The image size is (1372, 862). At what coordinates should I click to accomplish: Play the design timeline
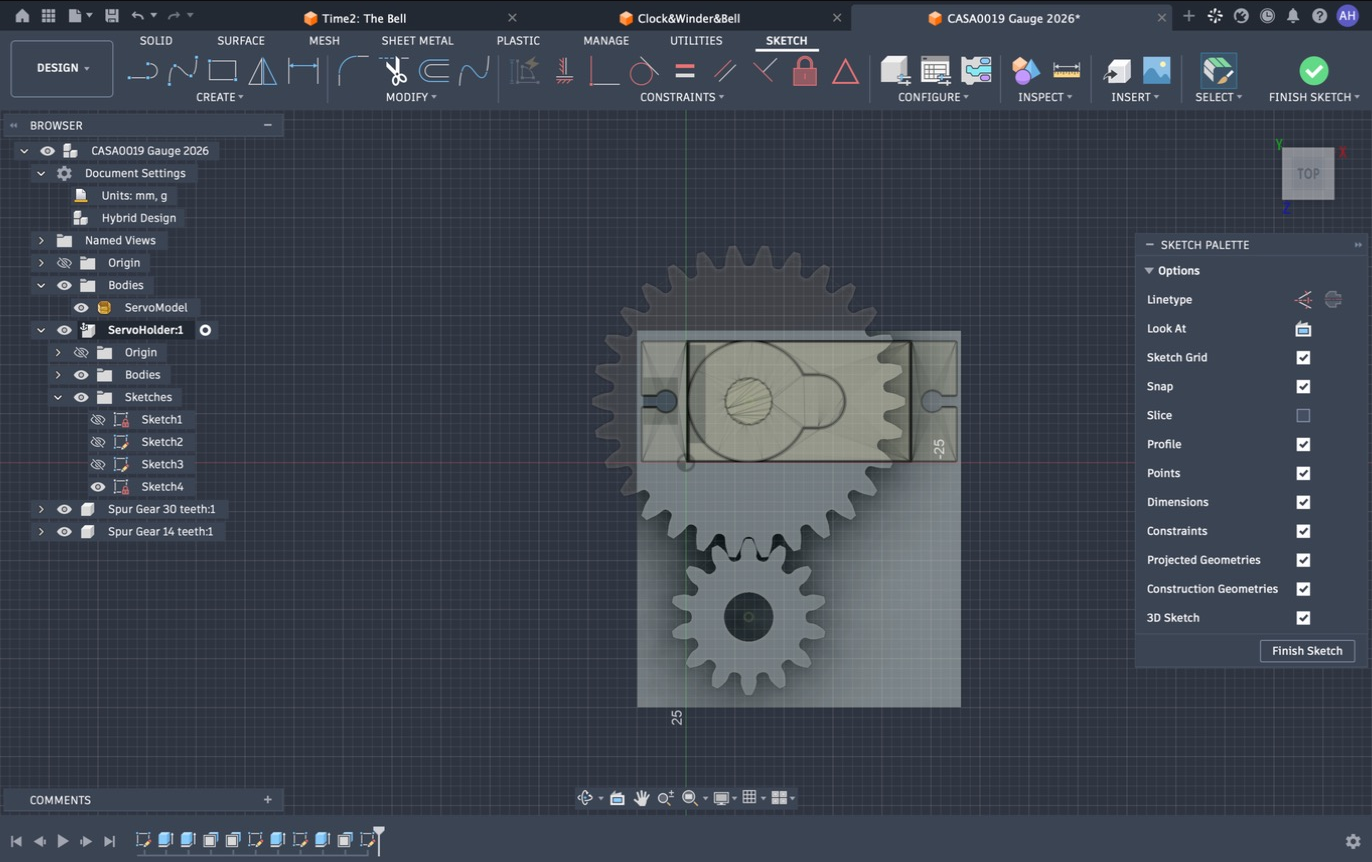coord(63,842)
